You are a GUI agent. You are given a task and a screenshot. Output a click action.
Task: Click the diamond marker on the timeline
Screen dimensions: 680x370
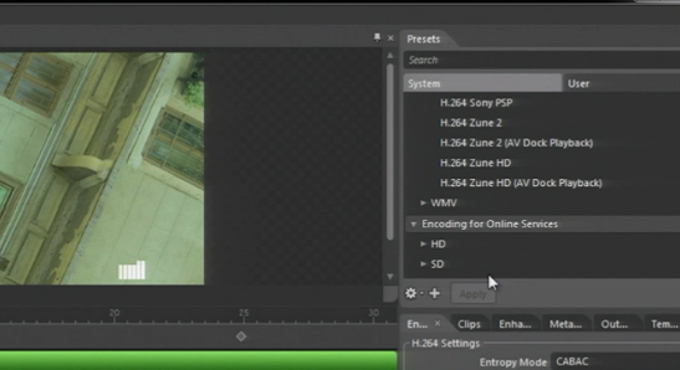pos(241,336)
